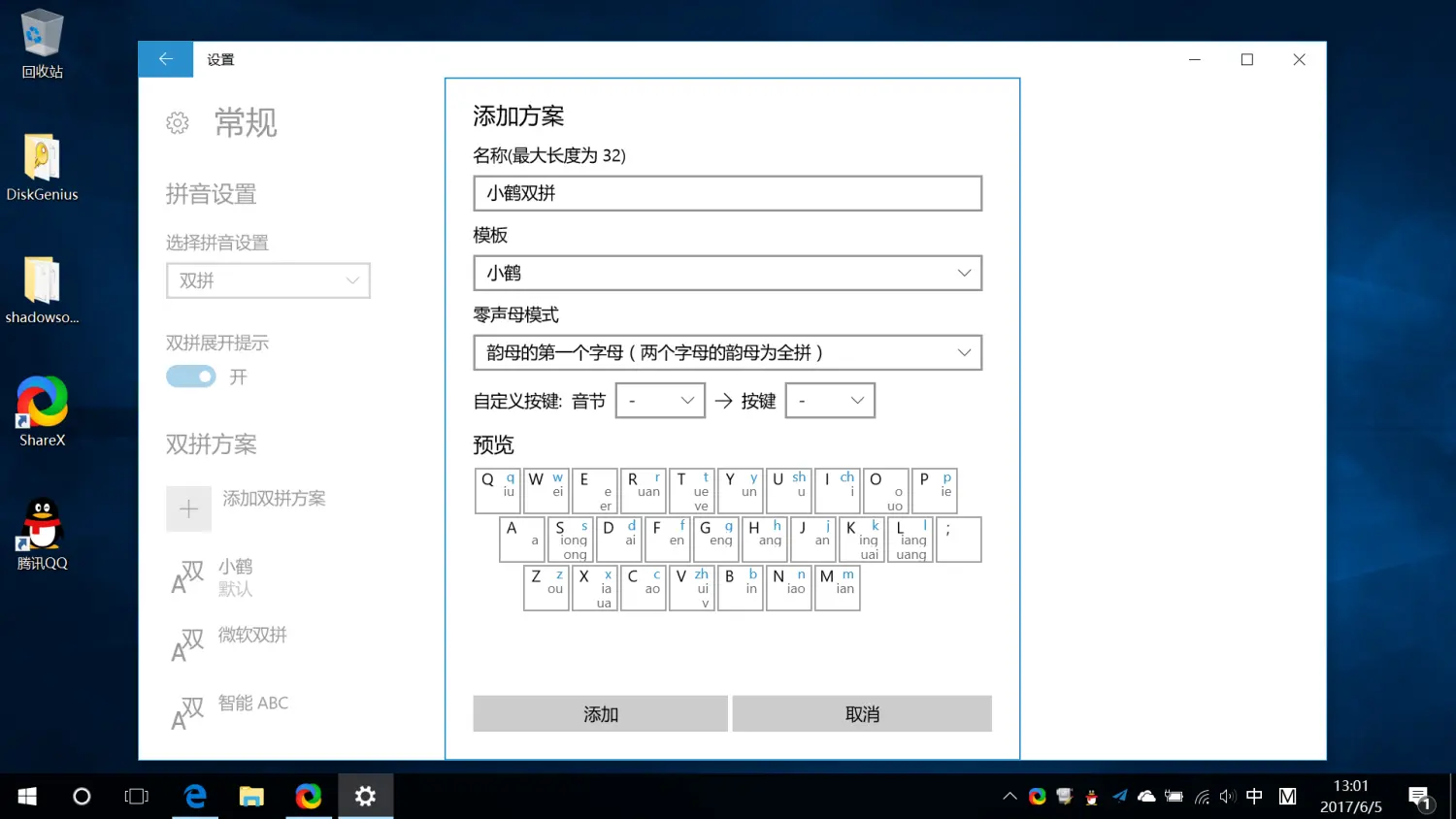This screenshot has width=1456, height=819.
Task: Select the DiskGenius desktop icon
Action: click(42, 167)
